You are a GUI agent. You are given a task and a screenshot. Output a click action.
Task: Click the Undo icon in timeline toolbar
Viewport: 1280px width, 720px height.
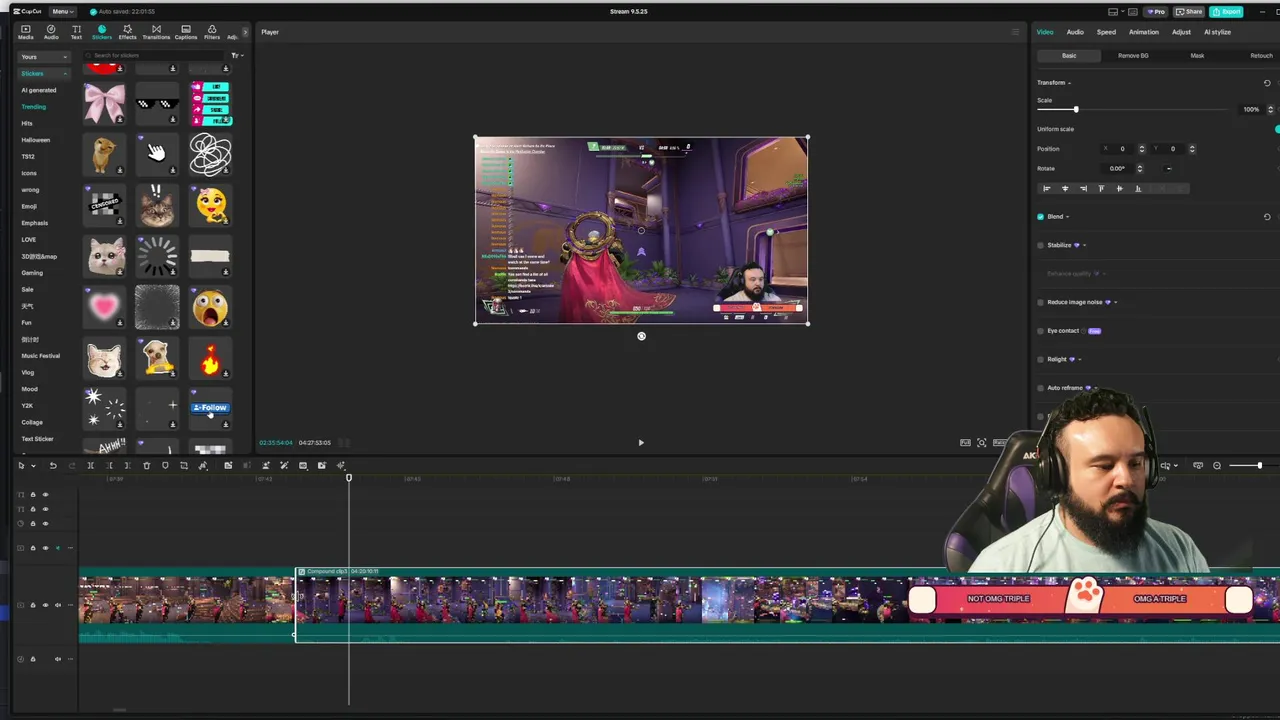[53, 465]
